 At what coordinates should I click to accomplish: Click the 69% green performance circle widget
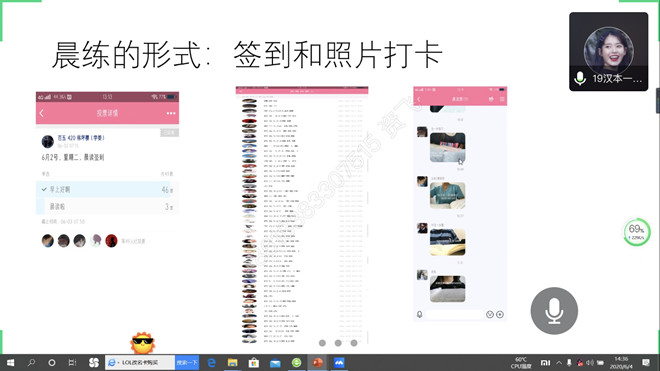coord(636,232)
